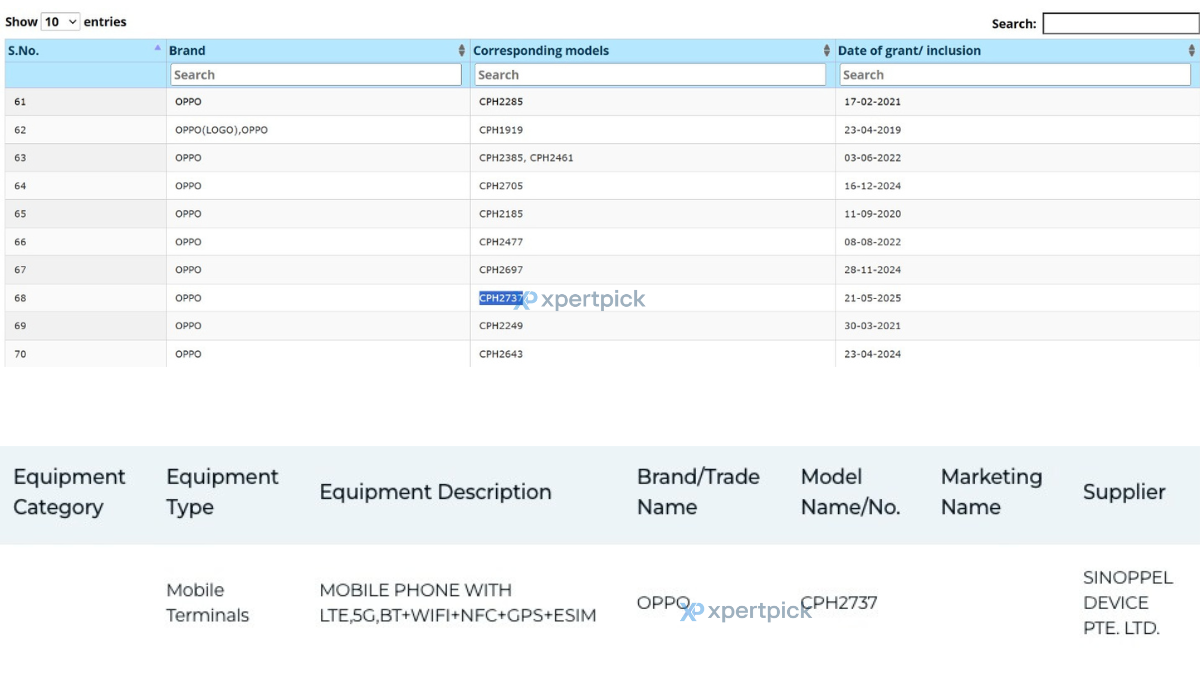Click the date 03-06-2022

pyautogui.click(x=872, y=158)
